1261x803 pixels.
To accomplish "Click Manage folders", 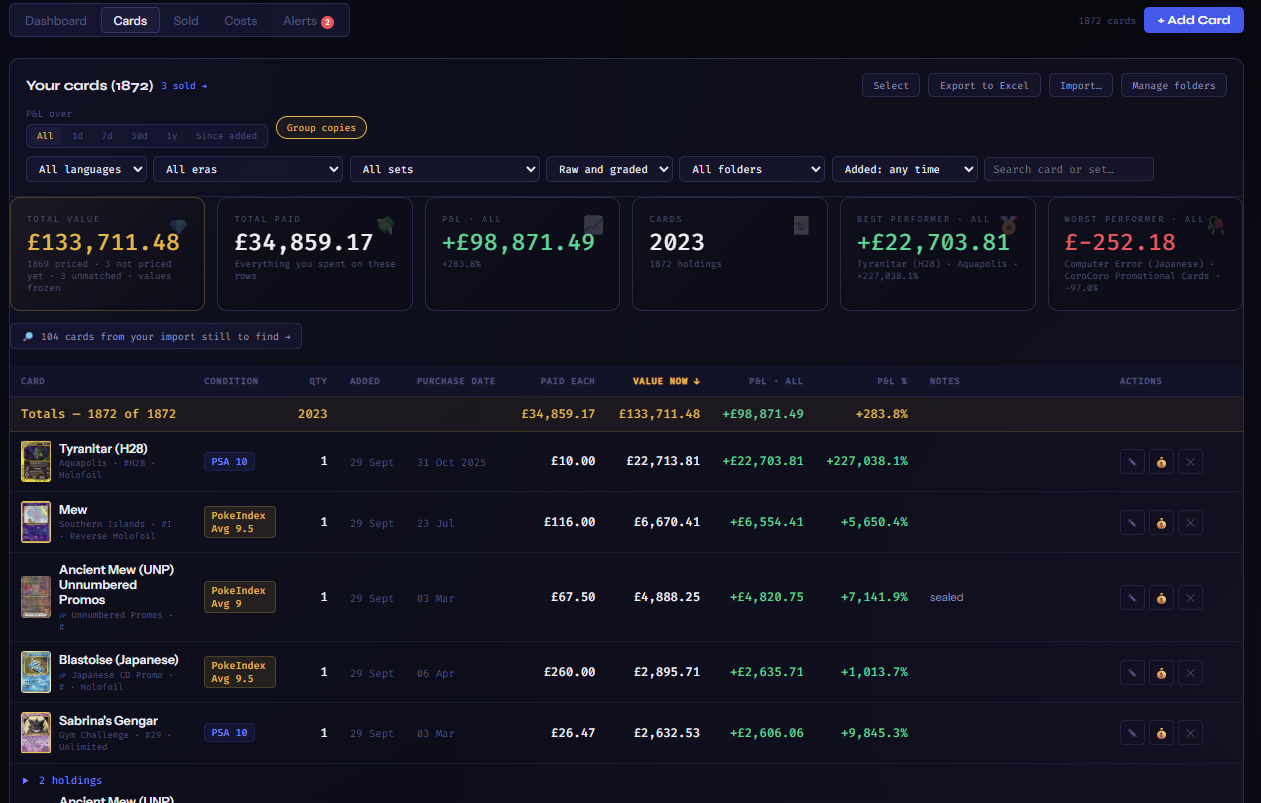I will (1174, 85).
